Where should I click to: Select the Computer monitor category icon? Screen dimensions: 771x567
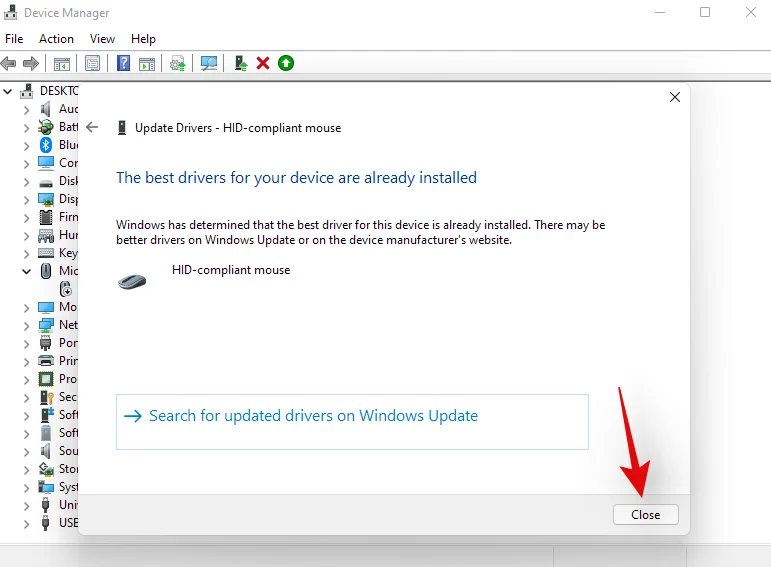point(46,163)
